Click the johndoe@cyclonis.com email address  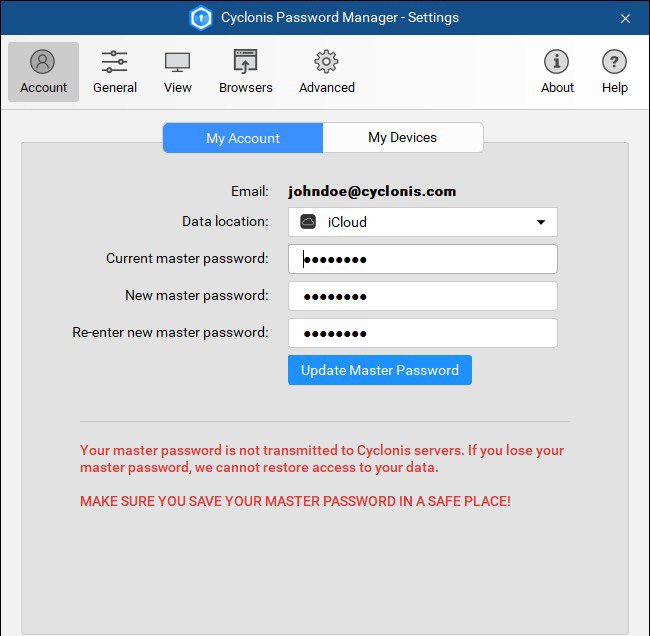(372, 191)
